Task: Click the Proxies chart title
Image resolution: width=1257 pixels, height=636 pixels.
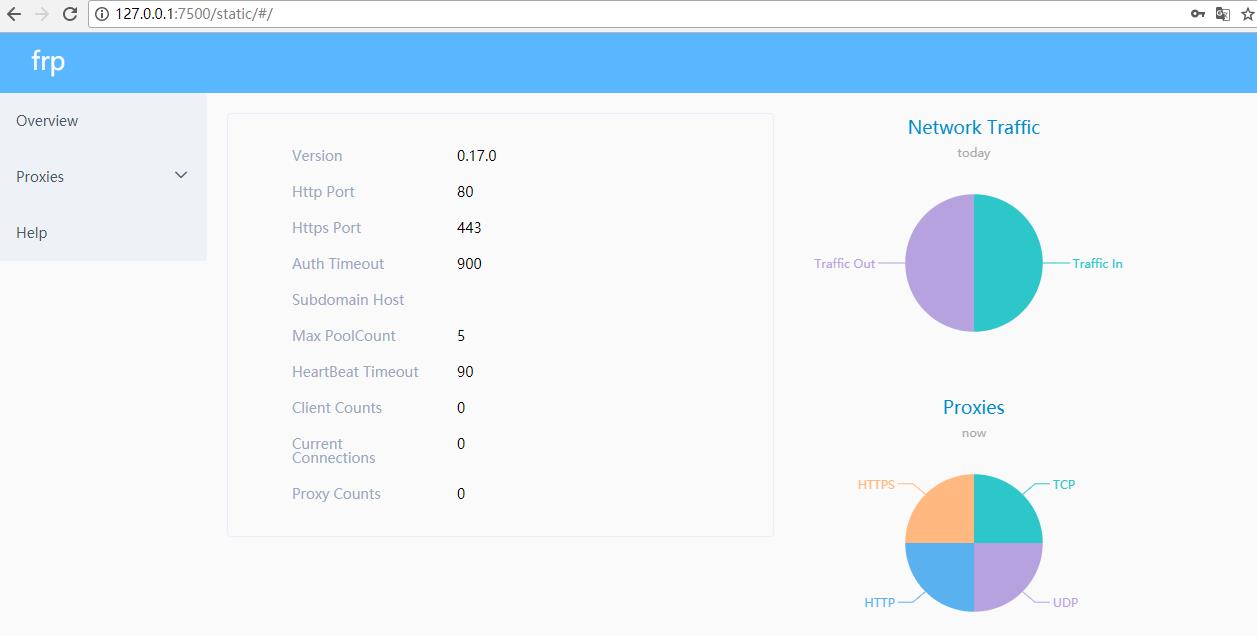Action: pyautogui.click(x=974, y=407)
